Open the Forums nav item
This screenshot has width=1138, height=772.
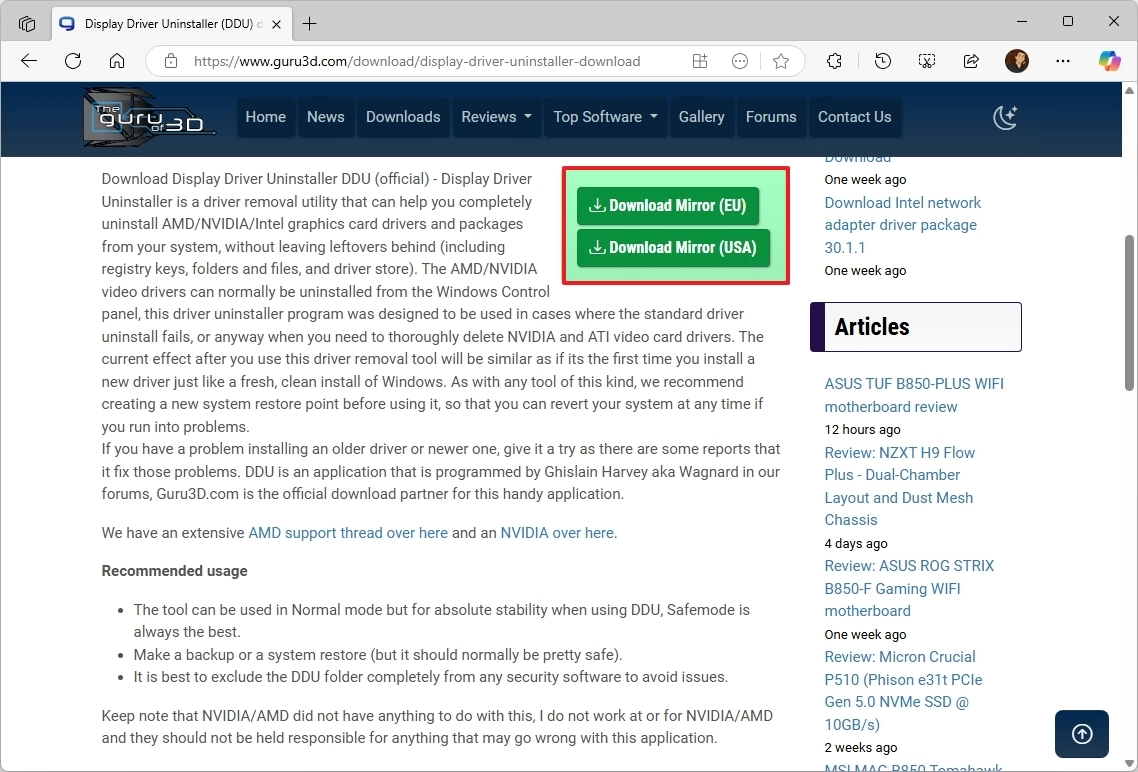771,117
